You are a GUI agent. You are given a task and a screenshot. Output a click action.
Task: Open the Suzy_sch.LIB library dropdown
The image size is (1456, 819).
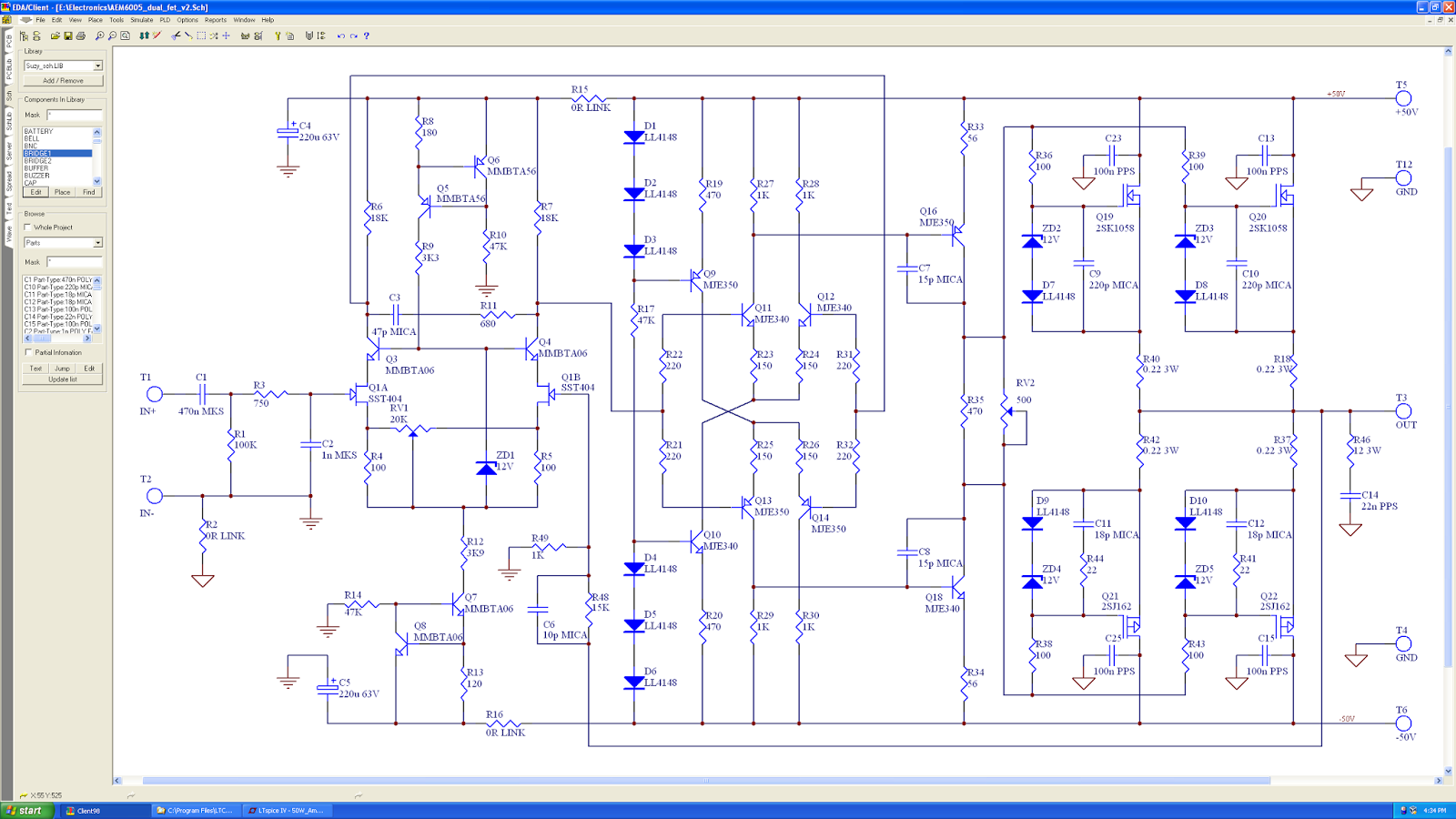[97, 66]
